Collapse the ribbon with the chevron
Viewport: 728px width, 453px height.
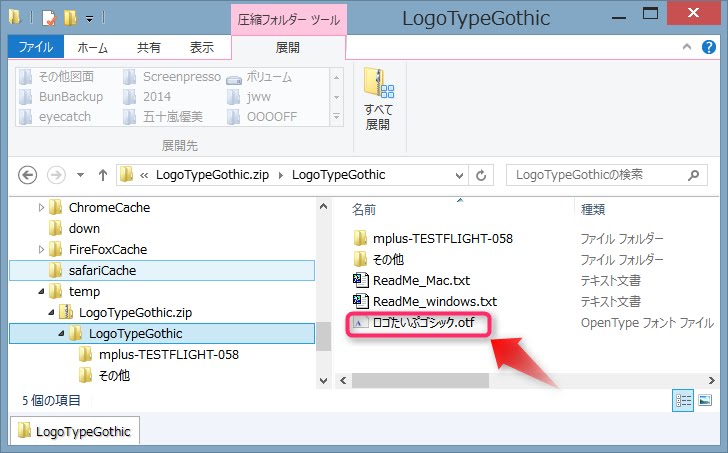click(687, 47)
